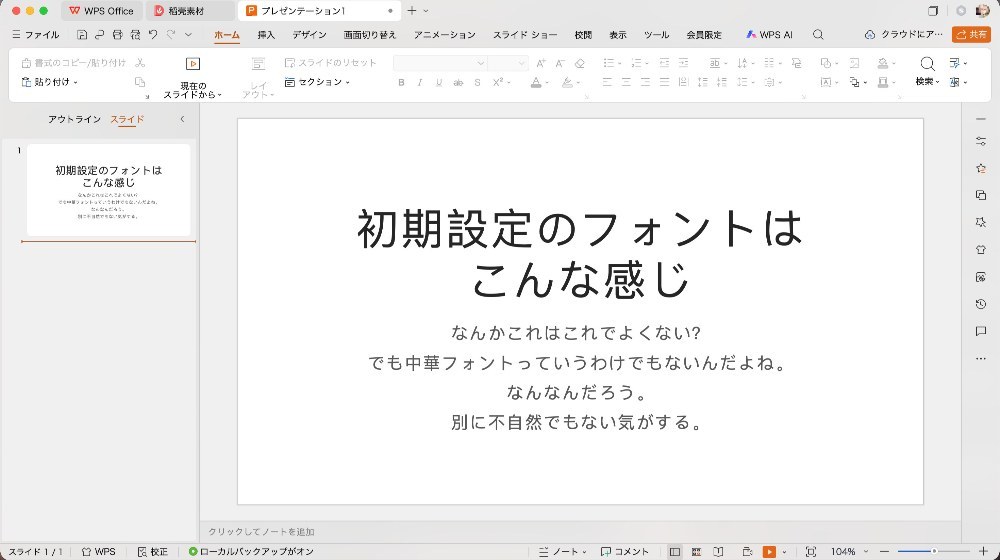Open the font size combo box
The height and width of the screenshot is (560, 1000).
pos(508,63)
